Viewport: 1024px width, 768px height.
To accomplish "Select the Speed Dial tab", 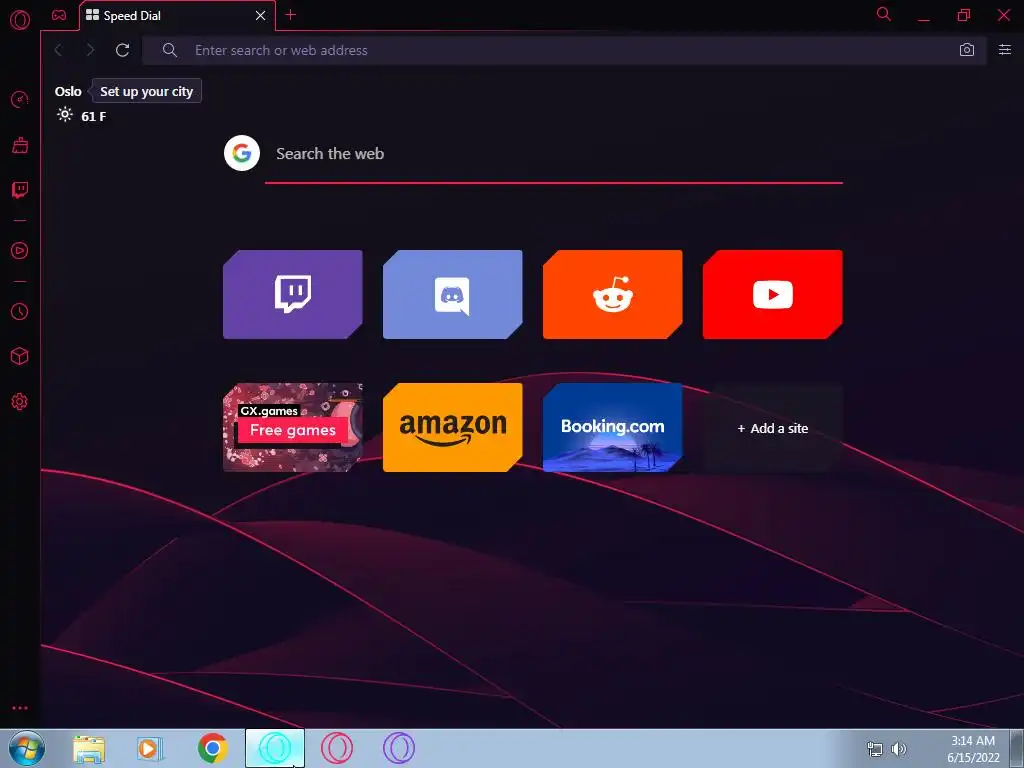I will coord(176,16).
